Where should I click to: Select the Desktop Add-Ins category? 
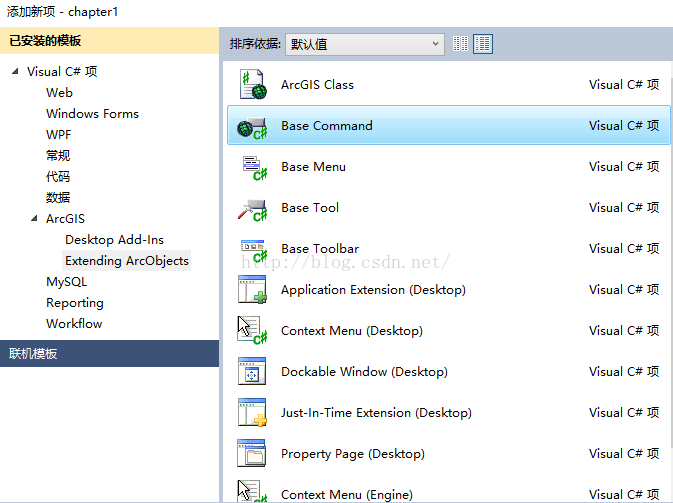point(114,239)
